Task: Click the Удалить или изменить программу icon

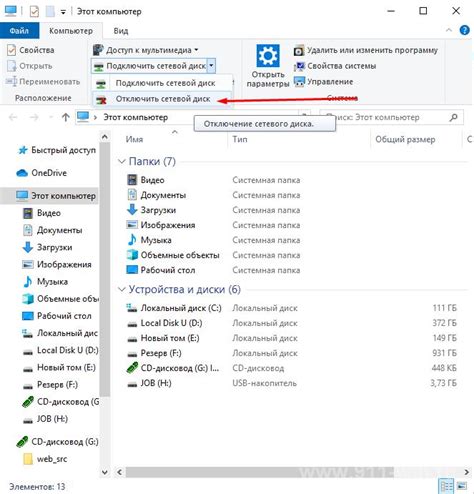Action: [x=299, y=51]
